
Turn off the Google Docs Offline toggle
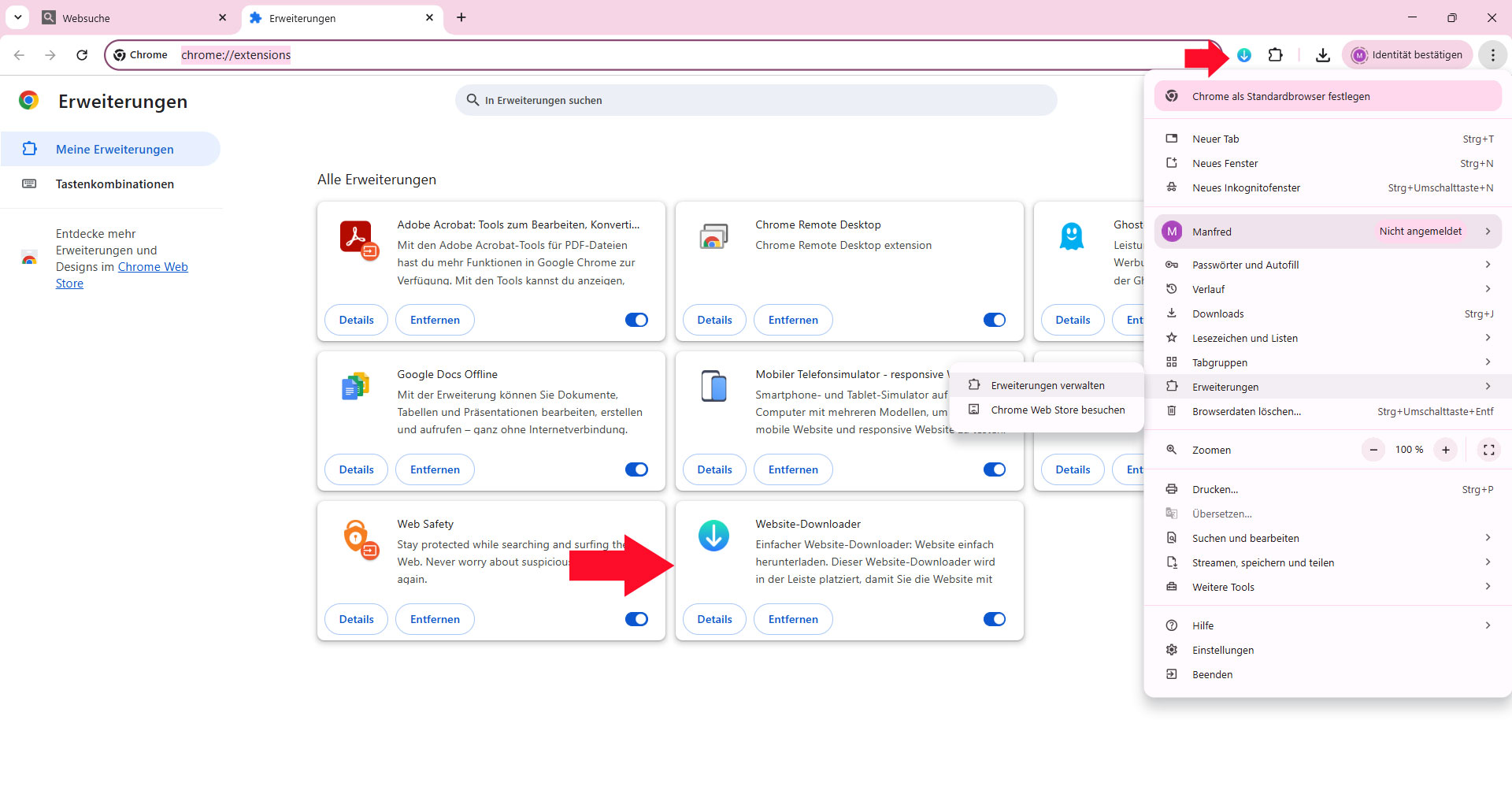(636, 469)
